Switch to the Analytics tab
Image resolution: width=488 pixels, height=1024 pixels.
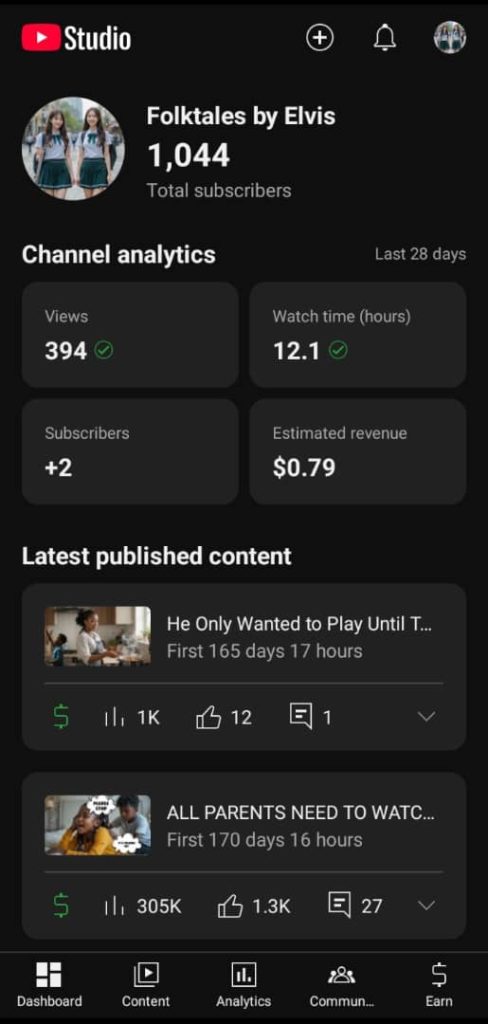(244, 984)
